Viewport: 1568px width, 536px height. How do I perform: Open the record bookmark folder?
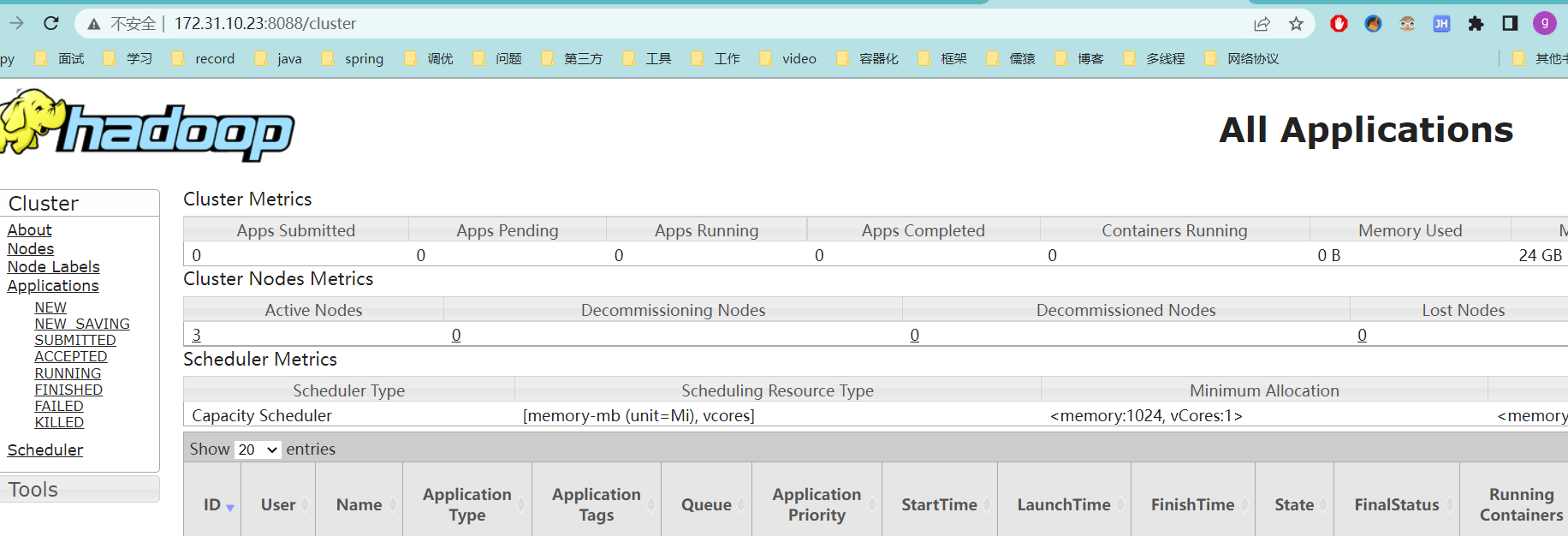(x=204, y=58)
